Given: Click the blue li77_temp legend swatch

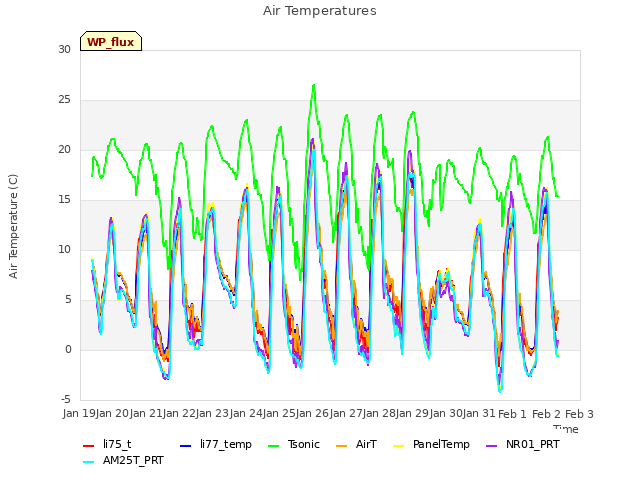Looking at the screenshot, I should coord(185,446).
